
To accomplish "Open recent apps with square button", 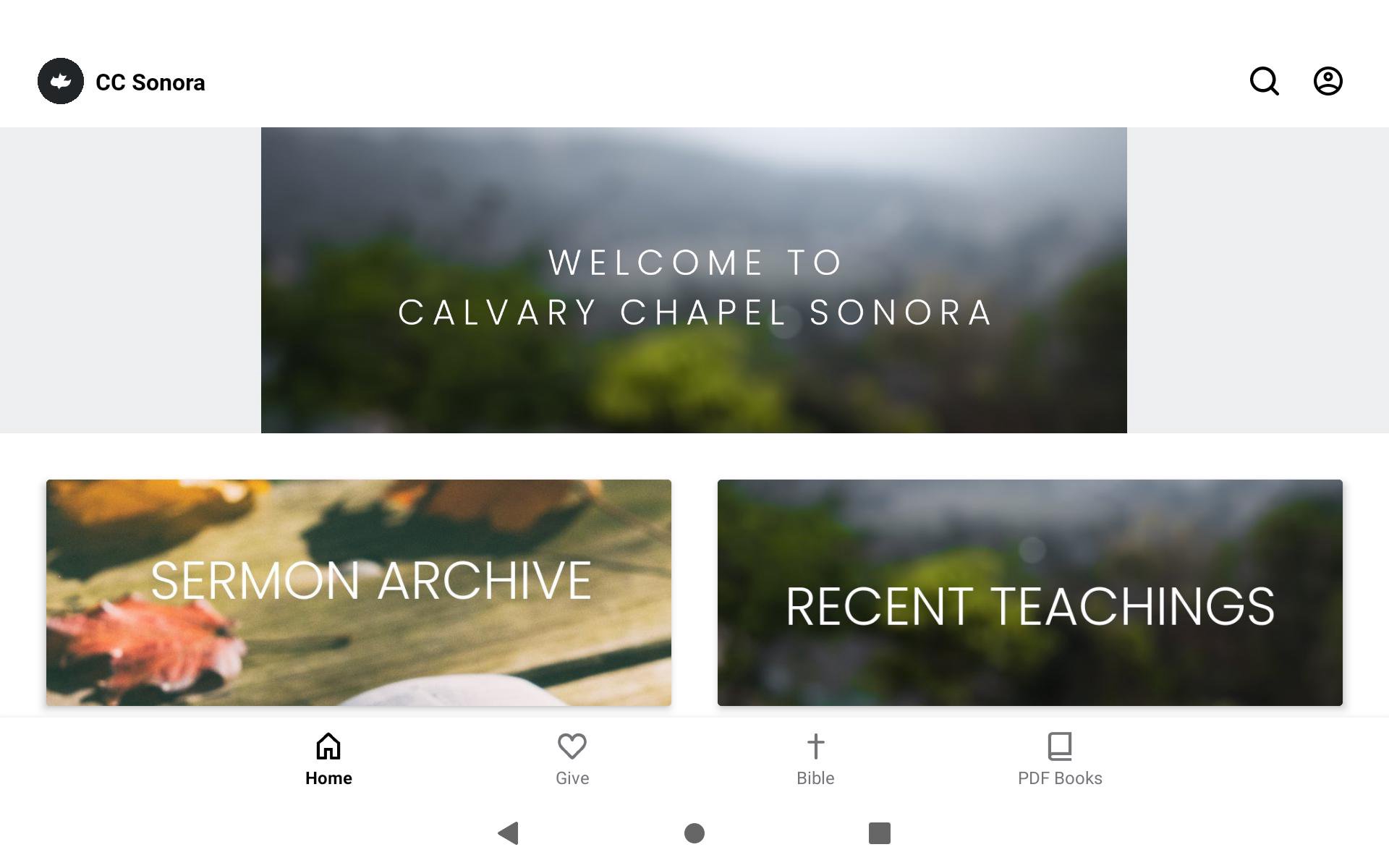I will coord(880,833).
